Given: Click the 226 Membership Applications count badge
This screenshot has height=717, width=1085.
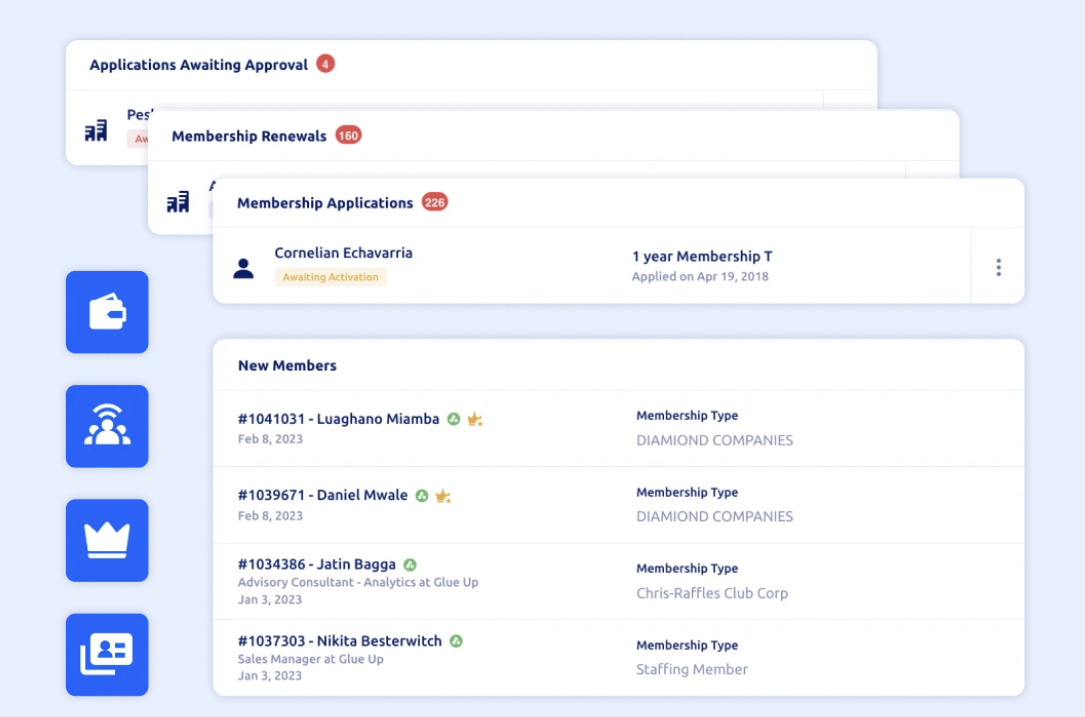Looking at the screenshot, I should pyautogui.click(x=434, y=202).
